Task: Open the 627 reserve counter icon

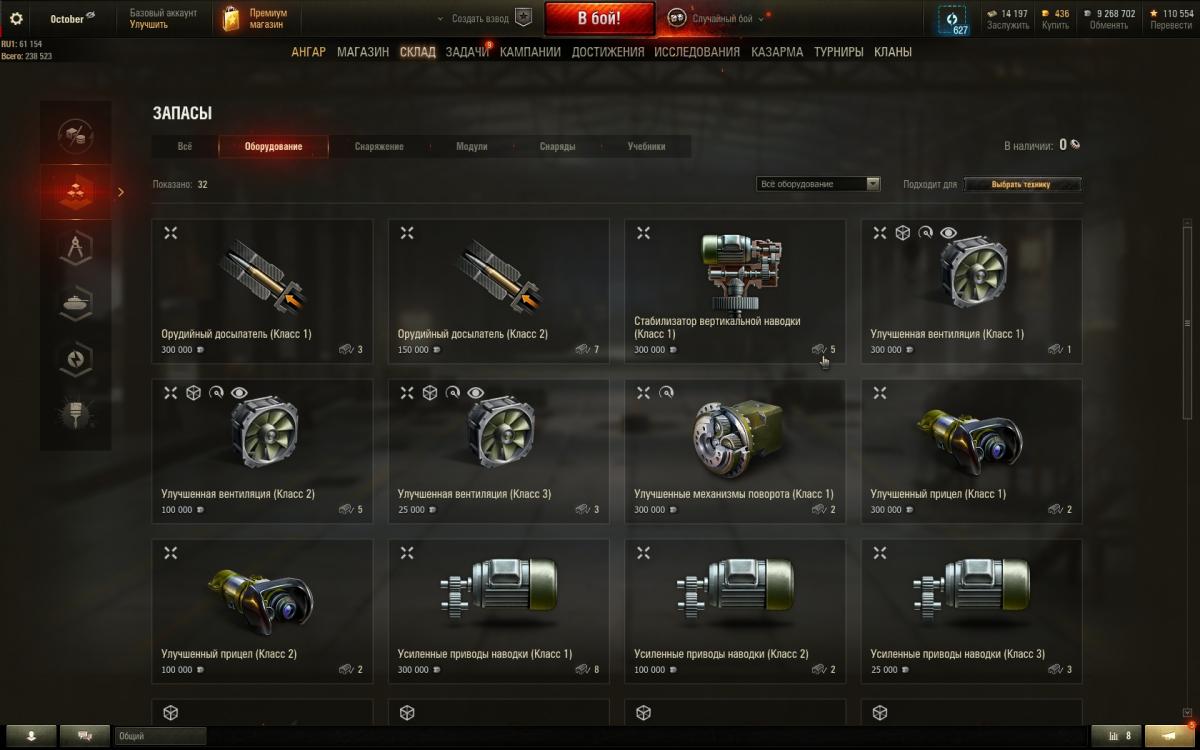Action: click(x=953, y=19)
